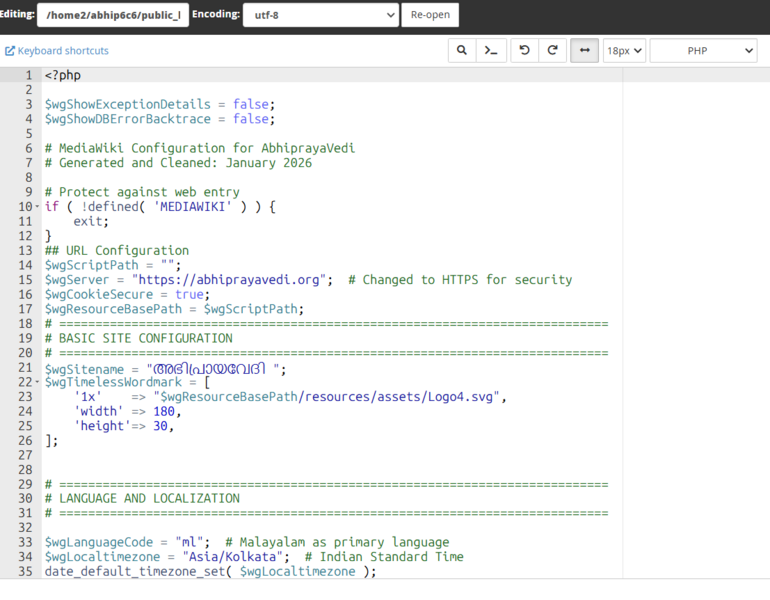Select line number 1 in the gutter
This screenshot has height=600, width=770.
point(28,75)
